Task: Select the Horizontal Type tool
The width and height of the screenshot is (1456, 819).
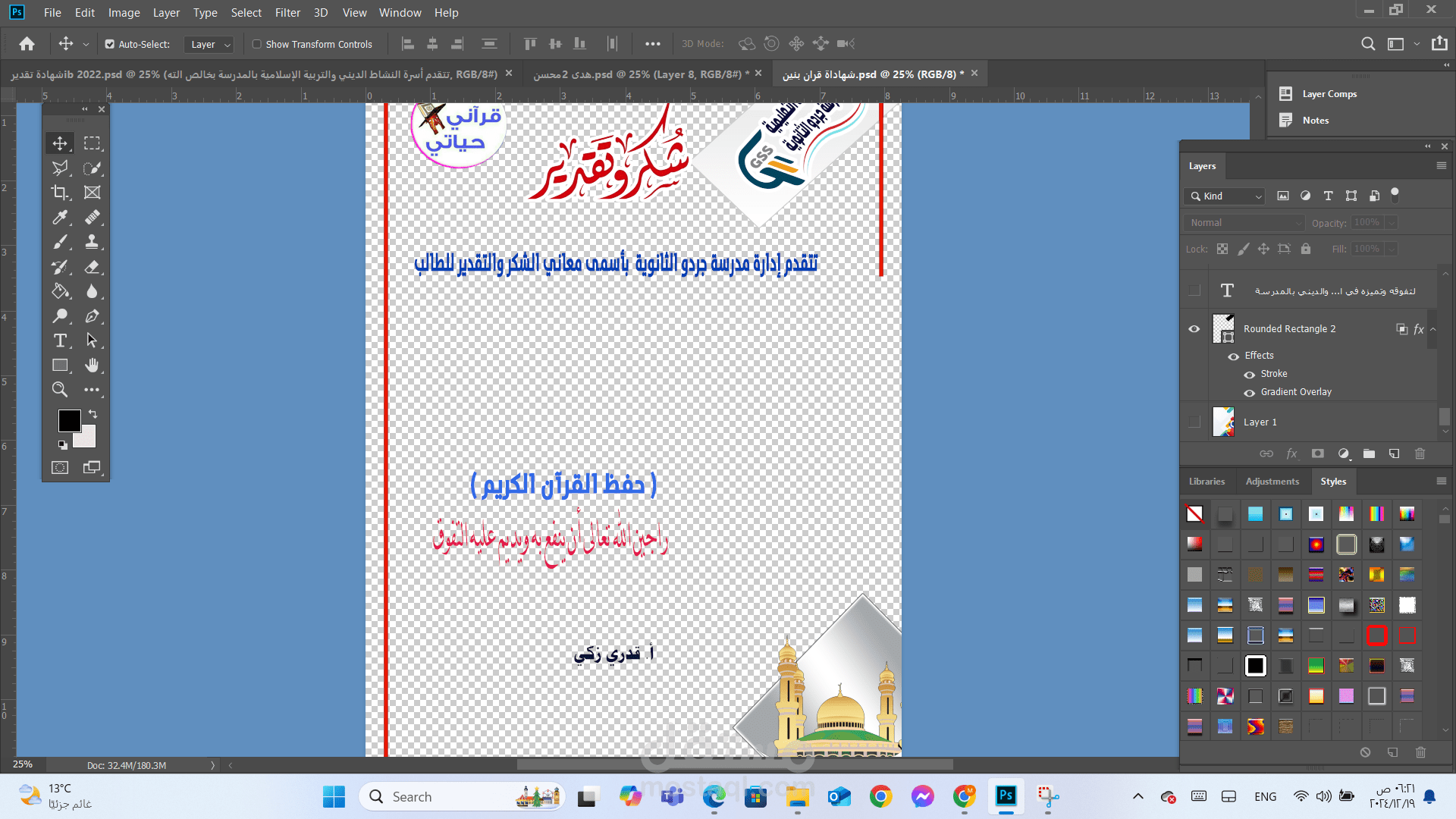Action: tap(60, 340)
